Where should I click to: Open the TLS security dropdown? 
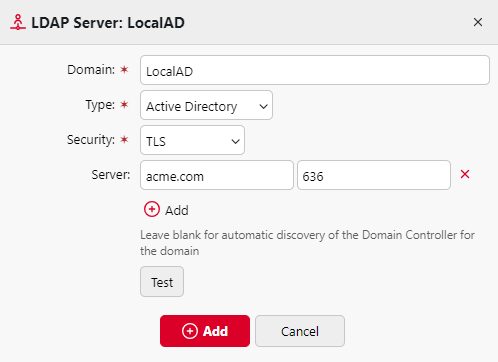[192, 140]
